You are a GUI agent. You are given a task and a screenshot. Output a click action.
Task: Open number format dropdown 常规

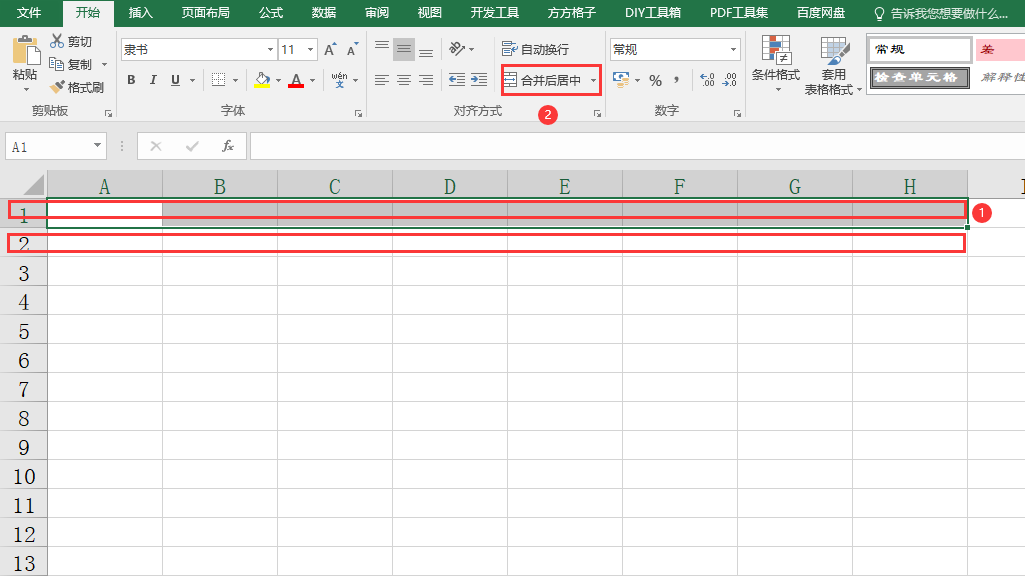coord(733,49)
